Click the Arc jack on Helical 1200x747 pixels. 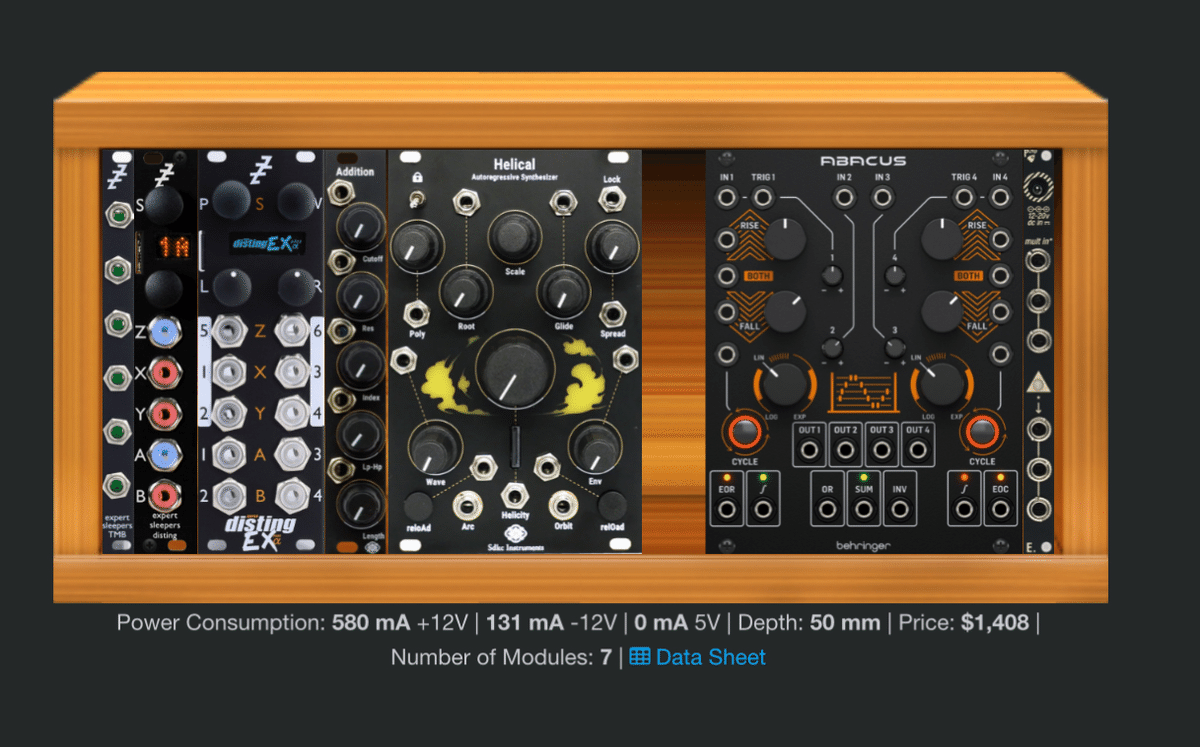click(x=467, y=505)
